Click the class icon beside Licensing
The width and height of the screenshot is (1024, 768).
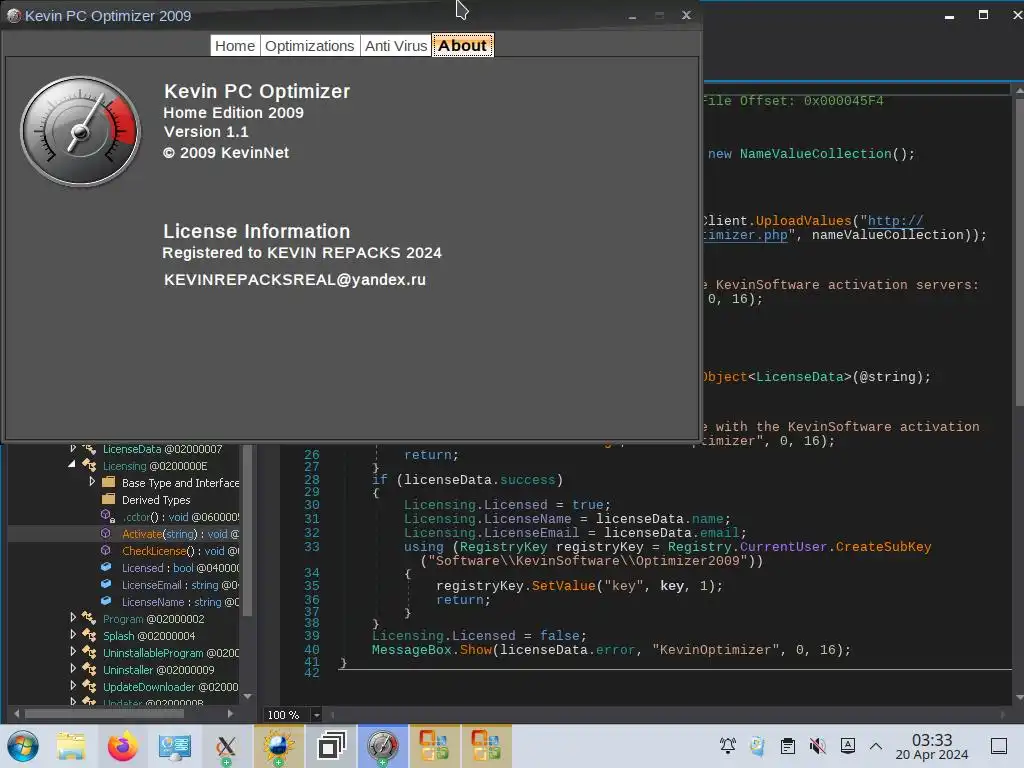(89, 466)
